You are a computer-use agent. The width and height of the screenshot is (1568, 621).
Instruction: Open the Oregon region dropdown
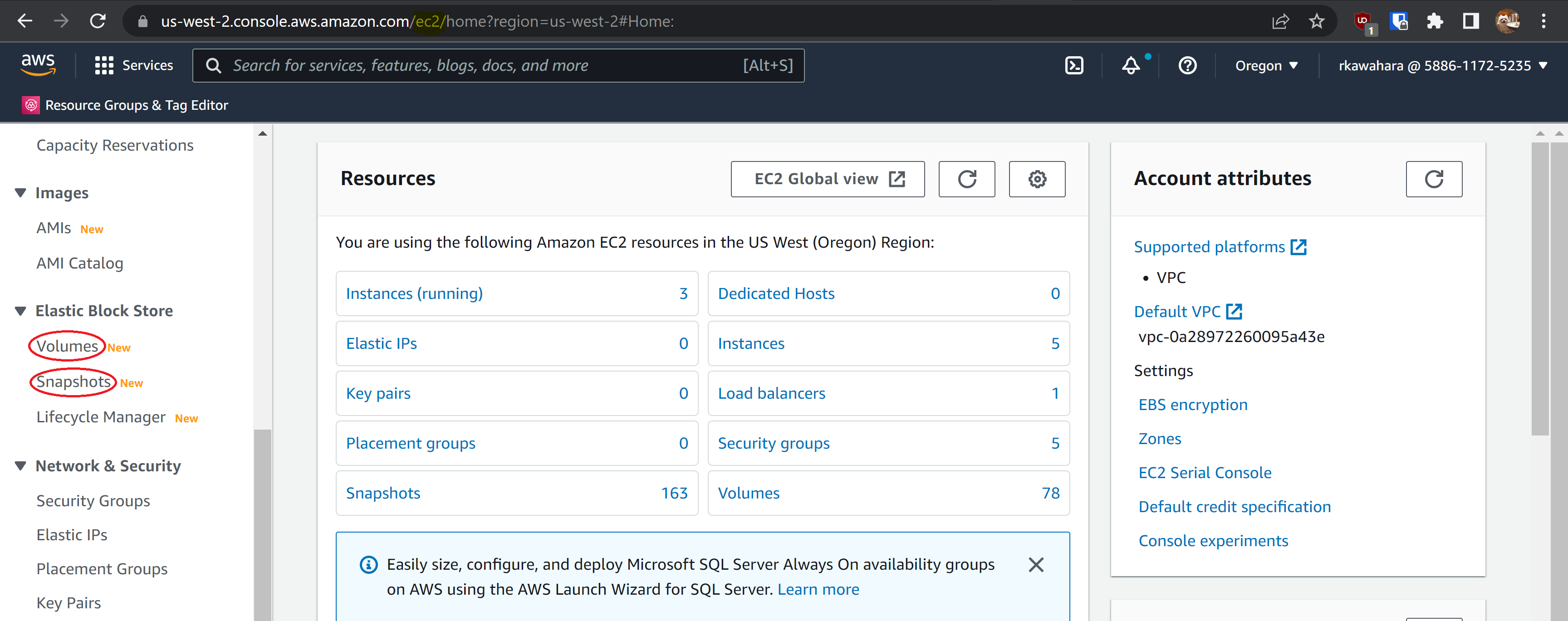click(x=1265, y=65)
